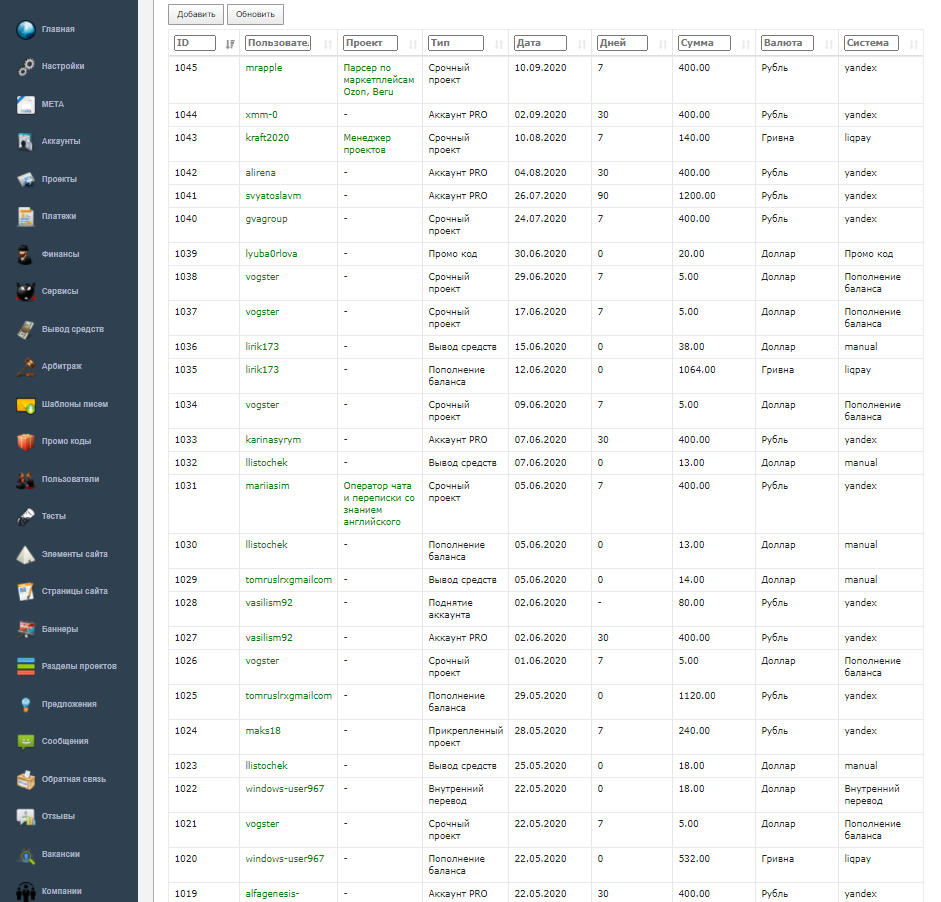
Task: Focus the Пользователь filter field
Action: coord(278,43)
